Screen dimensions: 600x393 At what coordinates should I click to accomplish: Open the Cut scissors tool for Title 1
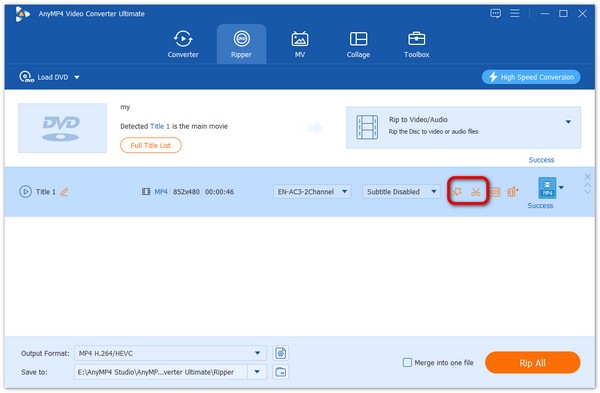point(476,192)
